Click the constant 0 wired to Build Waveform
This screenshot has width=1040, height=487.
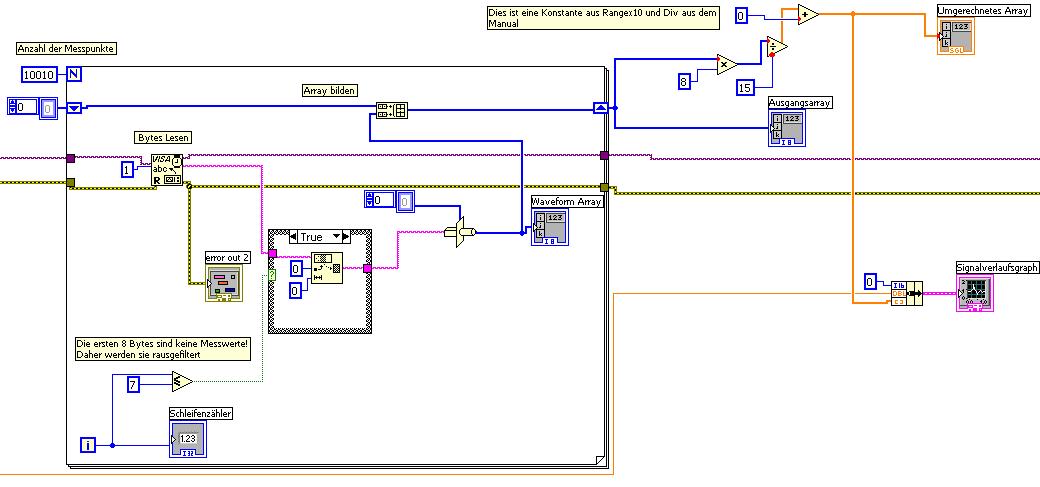[x=871, y=281]
